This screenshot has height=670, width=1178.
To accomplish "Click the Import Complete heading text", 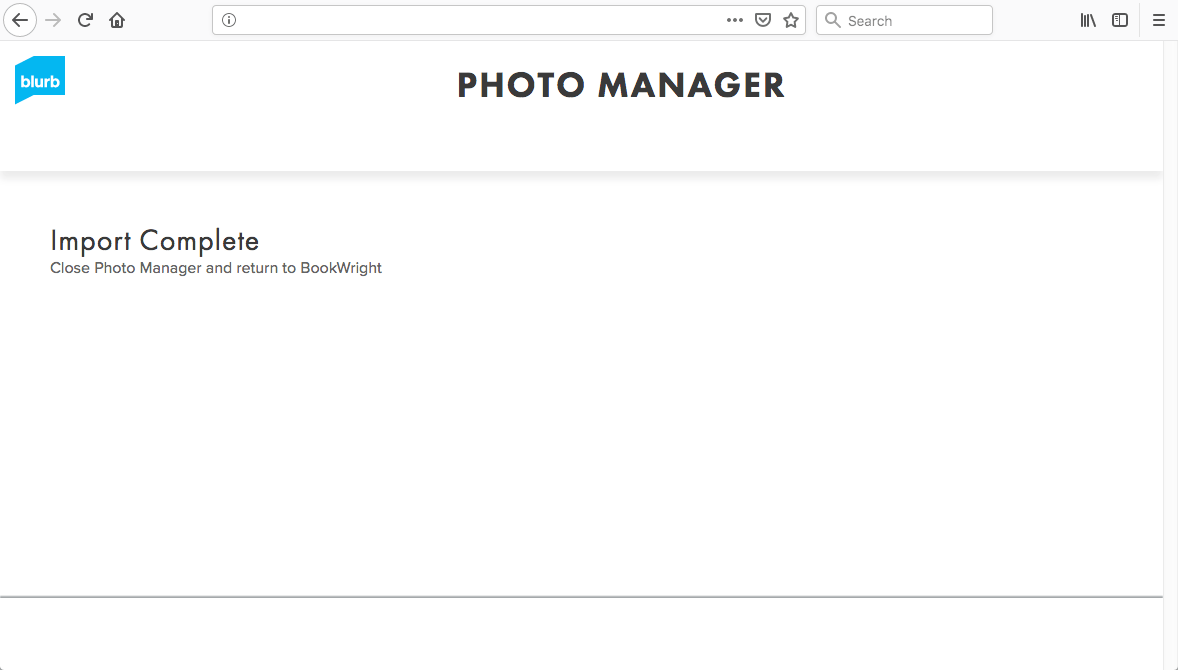I will point(155,241).
